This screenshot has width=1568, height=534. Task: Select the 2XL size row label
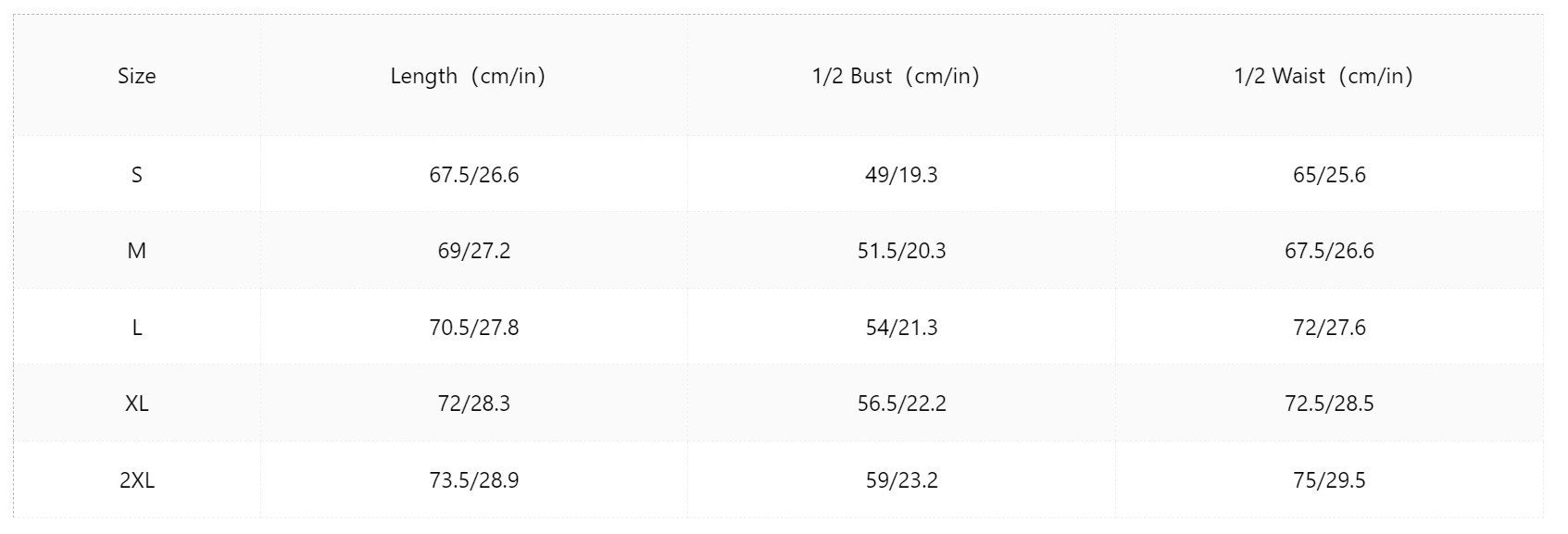point(136,480)
